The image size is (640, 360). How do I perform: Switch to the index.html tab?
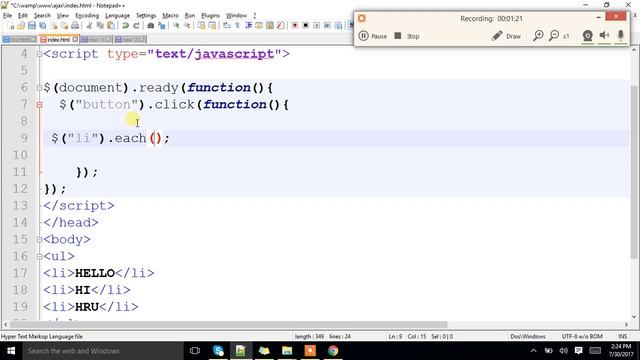coord(58,40)
